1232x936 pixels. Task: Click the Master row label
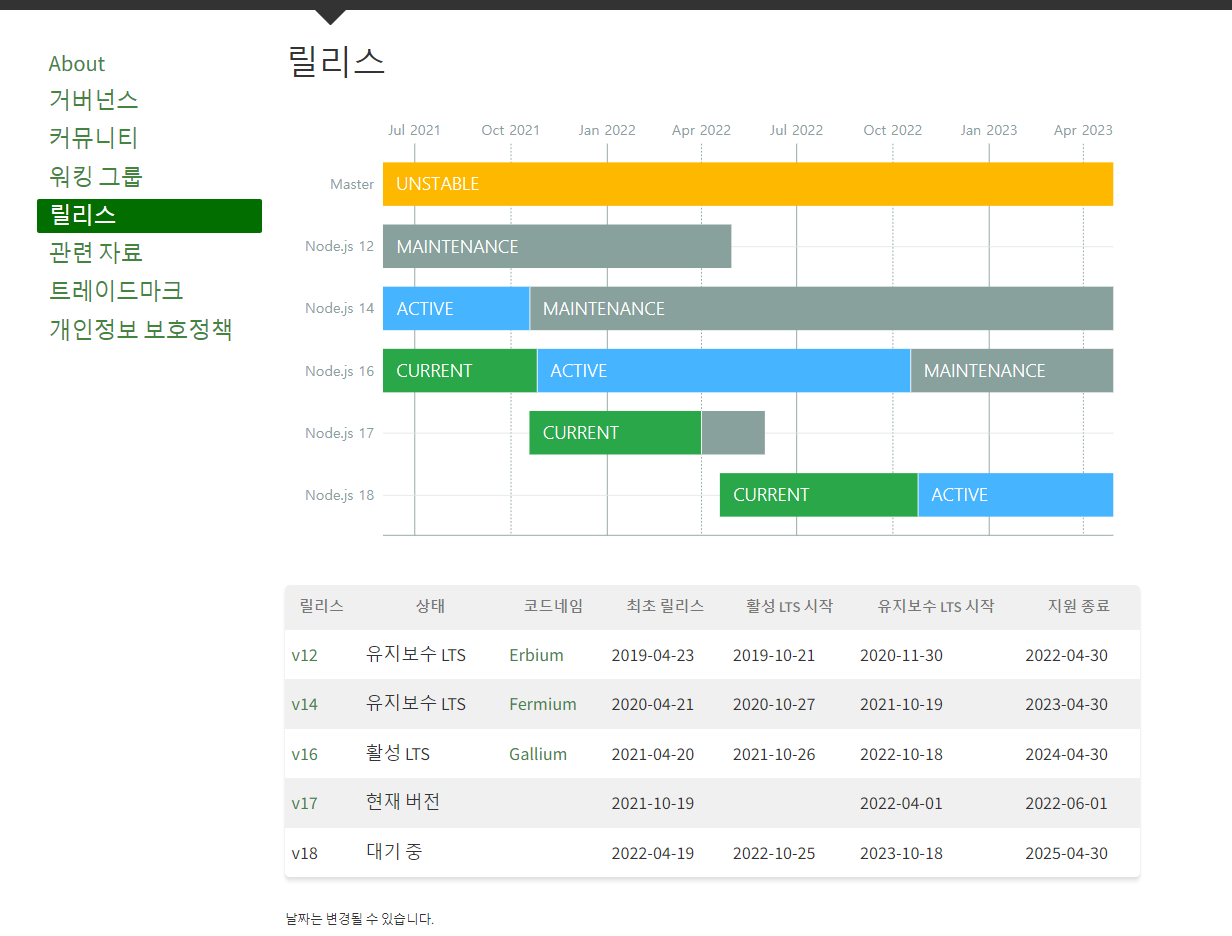pos(352,184)
